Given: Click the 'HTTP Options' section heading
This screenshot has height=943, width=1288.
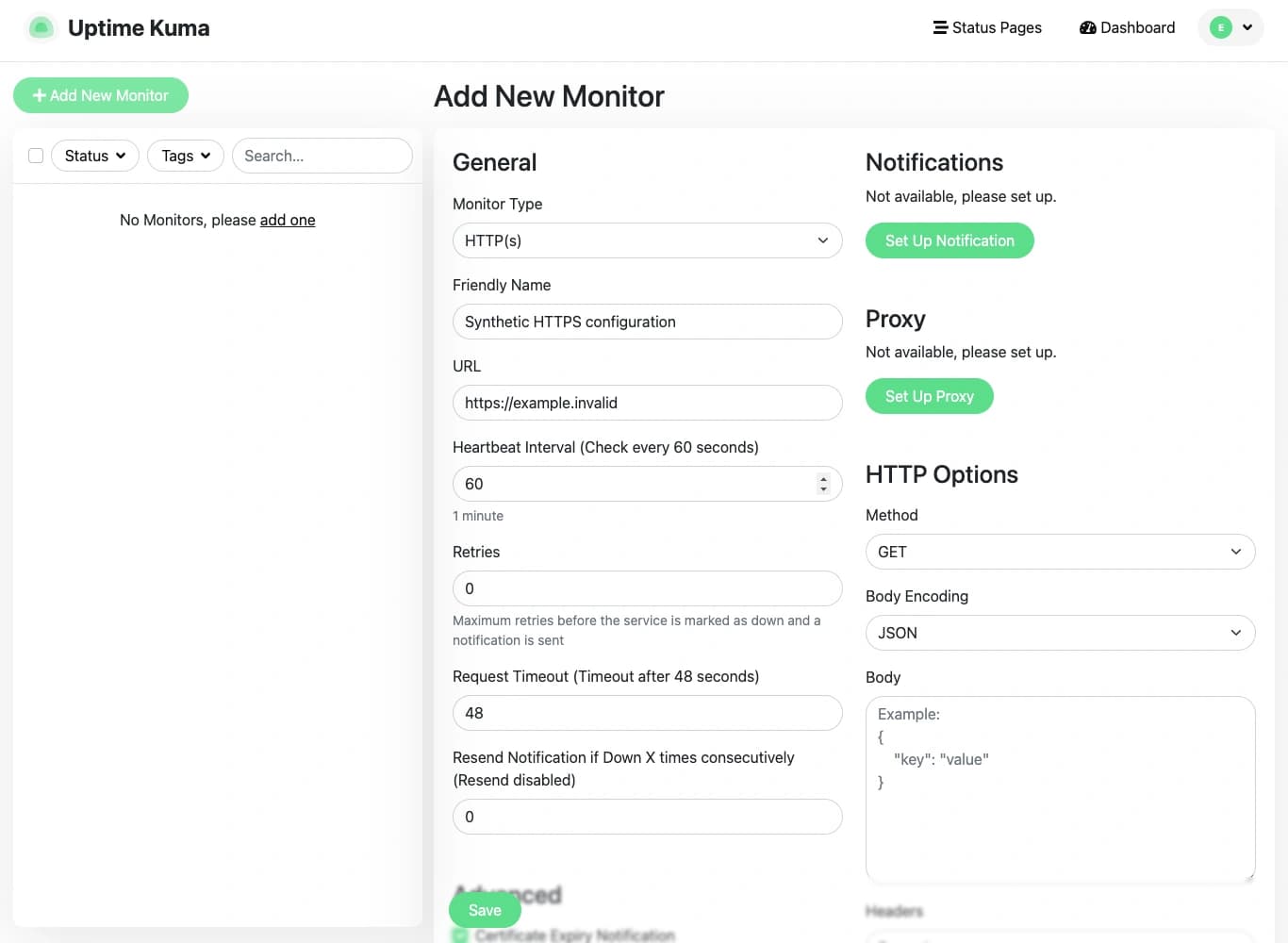Looking at the screenshot, I should tap(942, 474).
